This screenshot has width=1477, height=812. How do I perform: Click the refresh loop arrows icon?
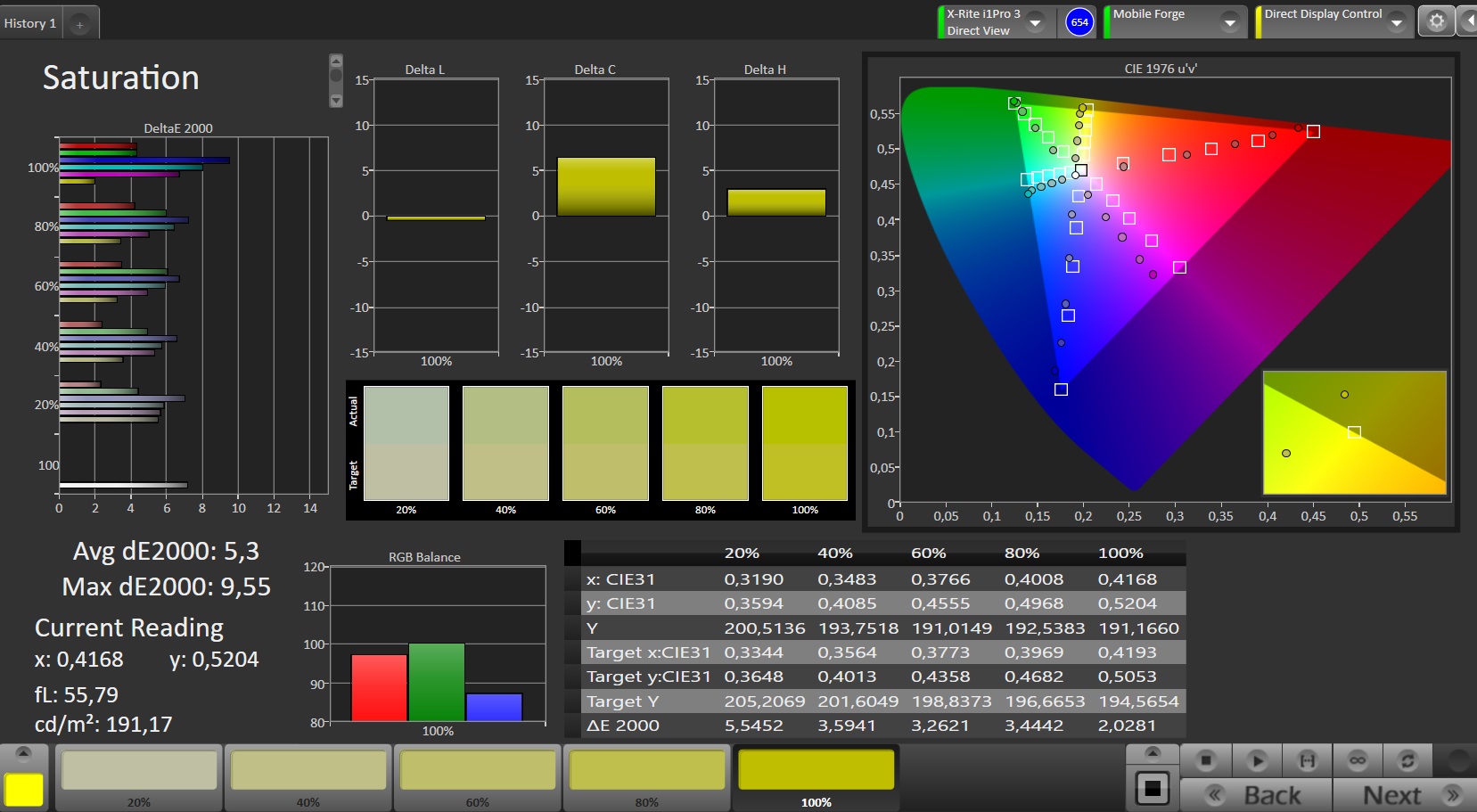click(1407, 760)
